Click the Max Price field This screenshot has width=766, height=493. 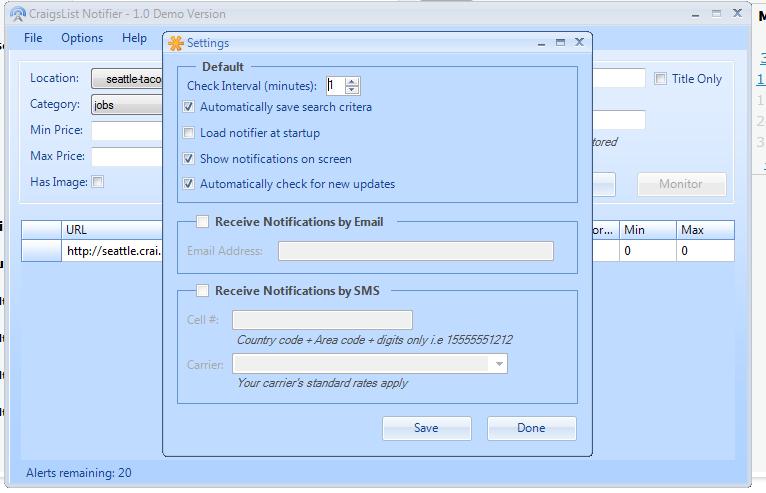coord(127,156)
